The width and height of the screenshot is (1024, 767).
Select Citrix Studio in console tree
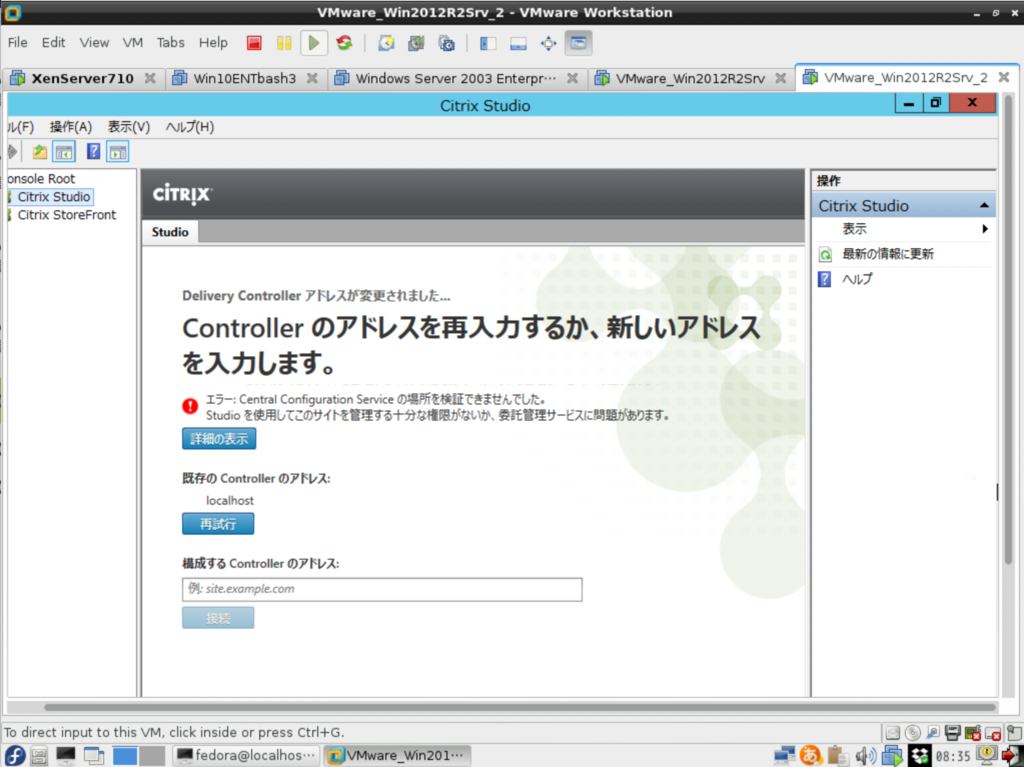coord(54,197)
